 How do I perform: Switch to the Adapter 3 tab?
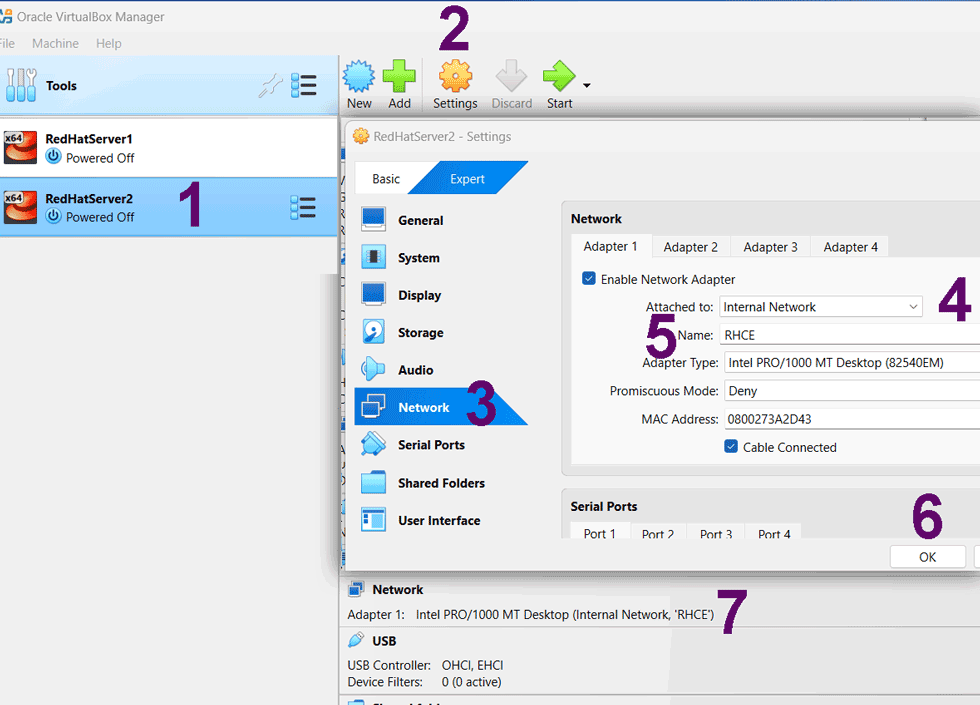771,247
